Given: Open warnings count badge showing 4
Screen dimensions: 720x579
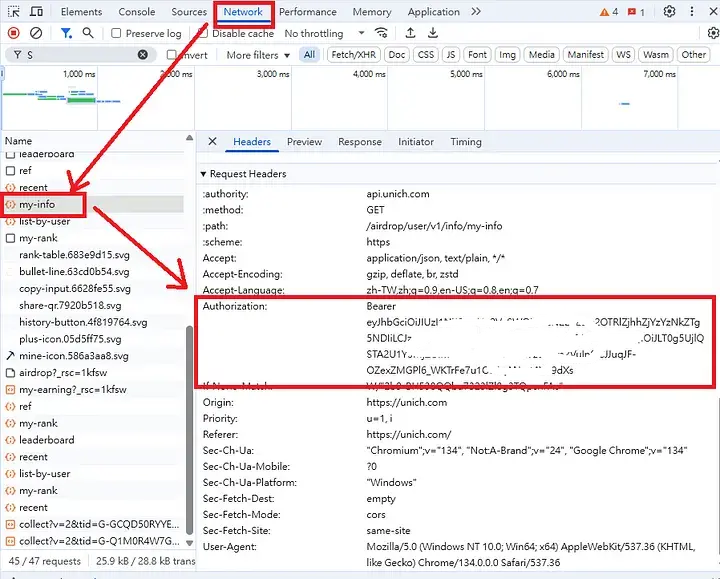Looking at the screenshot, I should [609, 12].
